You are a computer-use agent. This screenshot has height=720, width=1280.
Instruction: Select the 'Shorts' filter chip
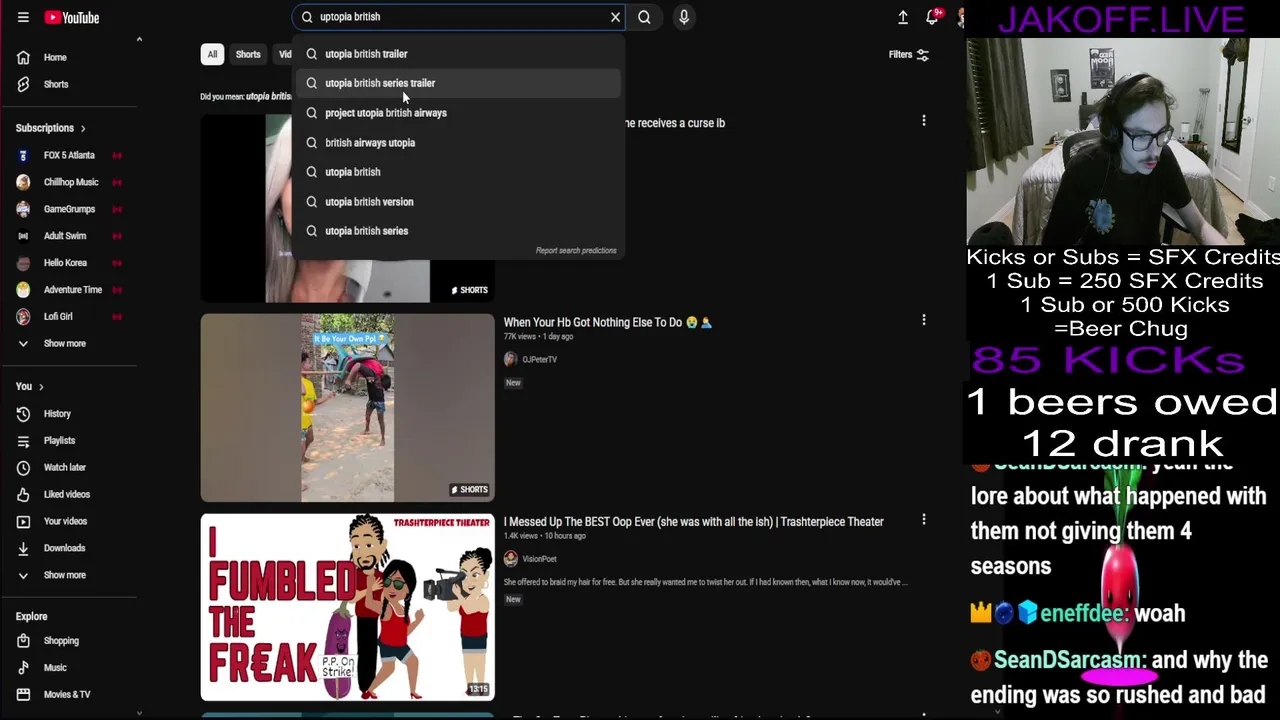[248, 55]
